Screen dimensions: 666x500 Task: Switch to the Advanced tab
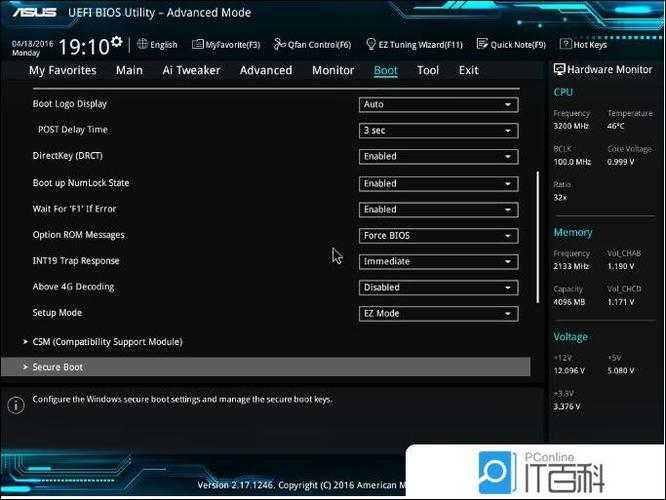point(266,70)
